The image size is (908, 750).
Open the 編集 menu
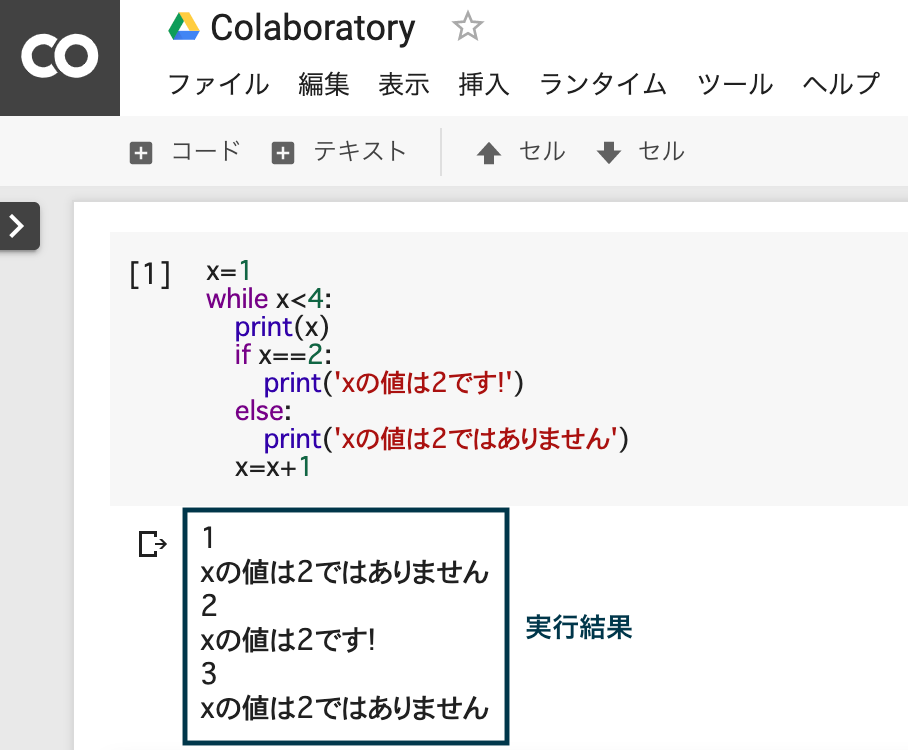coord(324,84)
